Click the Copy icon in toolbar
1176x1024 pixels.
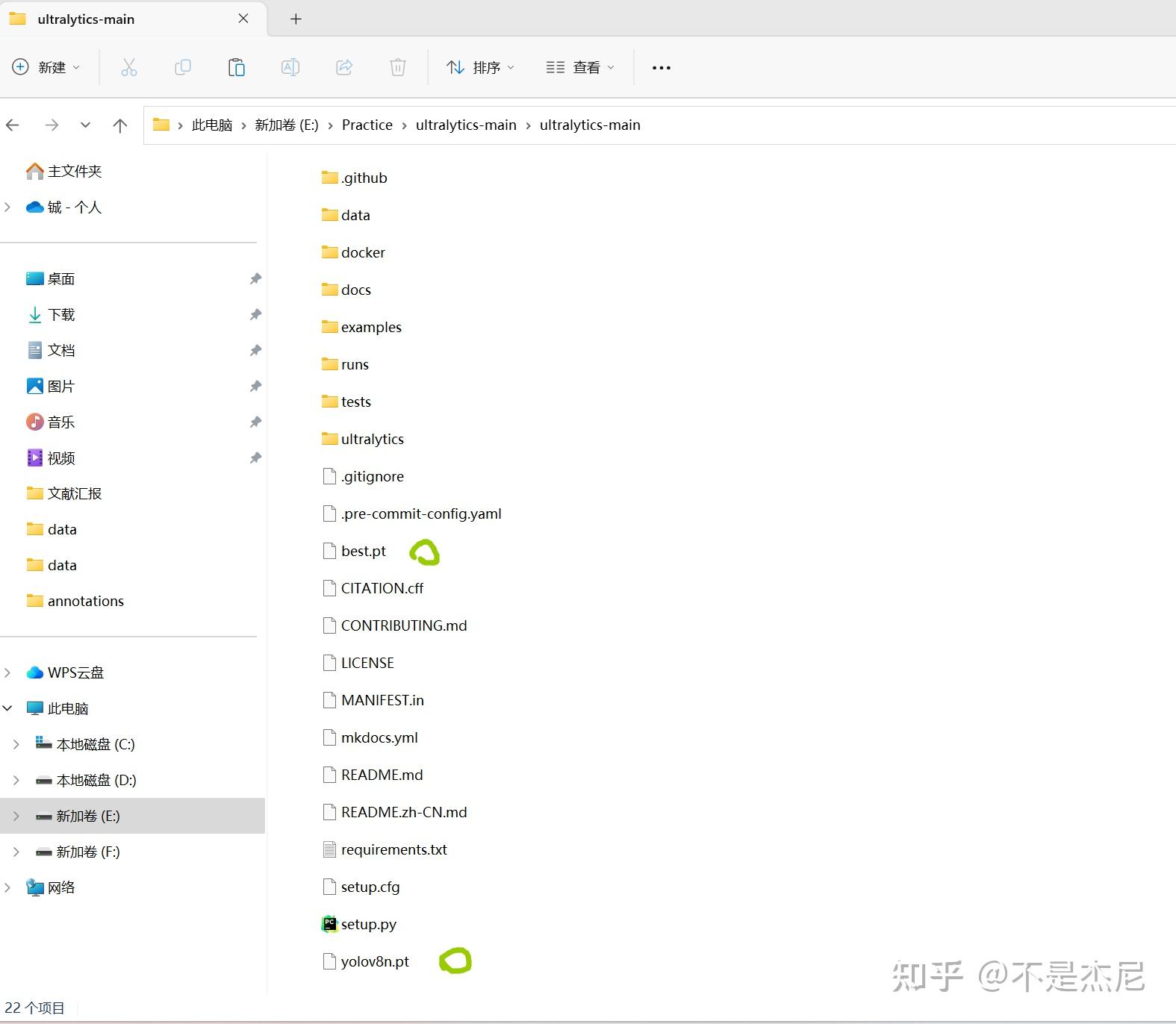183,67
